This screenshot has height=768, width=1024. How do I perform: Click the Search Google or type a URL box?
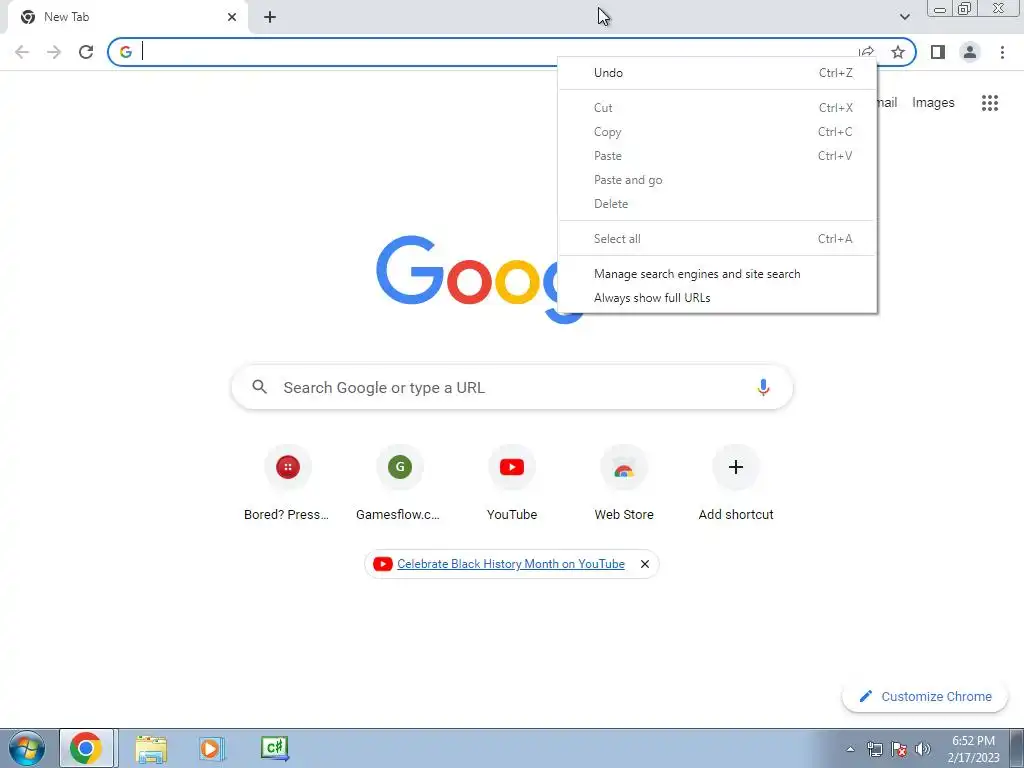[512, 387]
